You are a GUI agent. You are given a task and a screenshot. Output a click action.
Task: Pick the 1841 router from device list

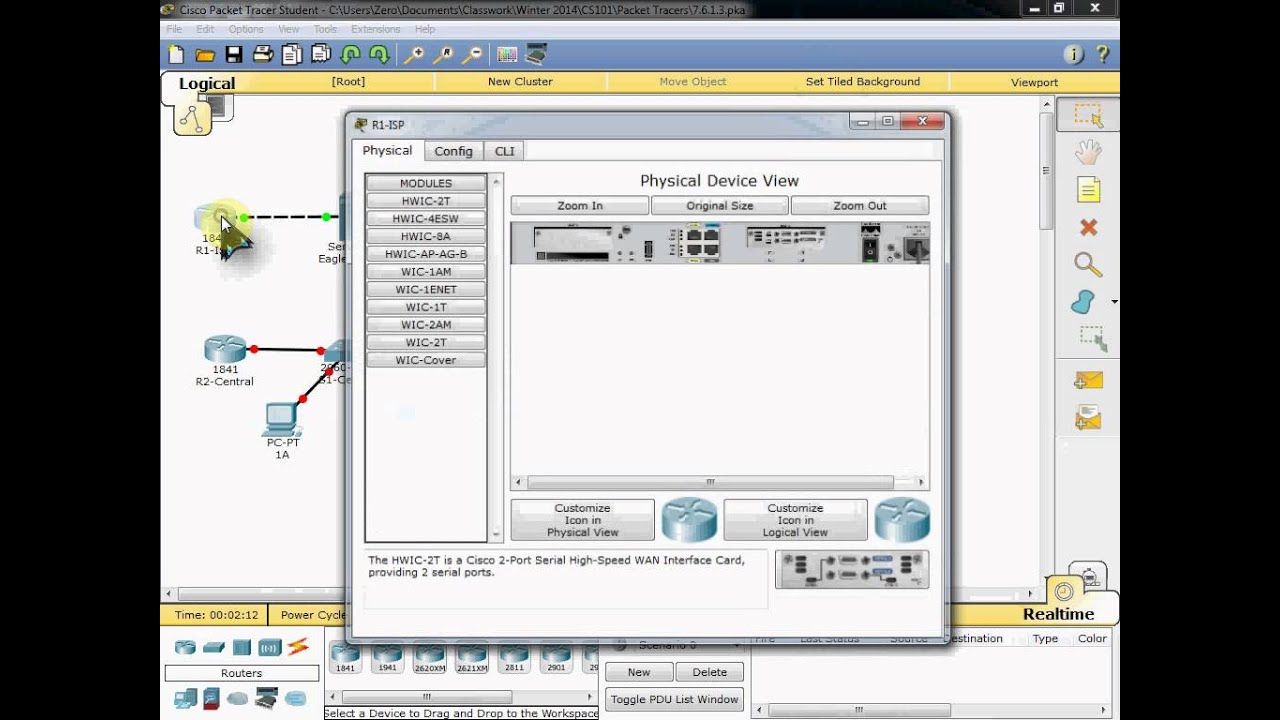pyautogui.click(x=345, y=658)
